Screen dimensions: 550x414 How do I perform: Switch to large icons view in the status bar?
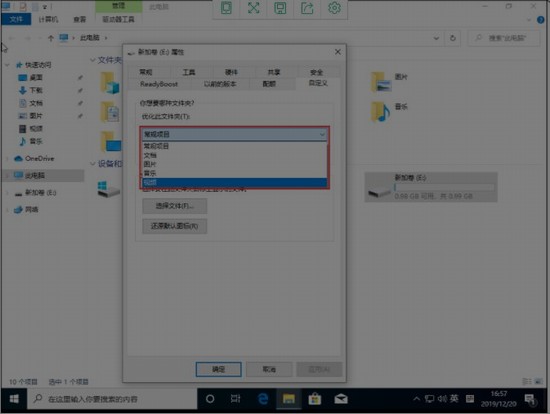538,381
